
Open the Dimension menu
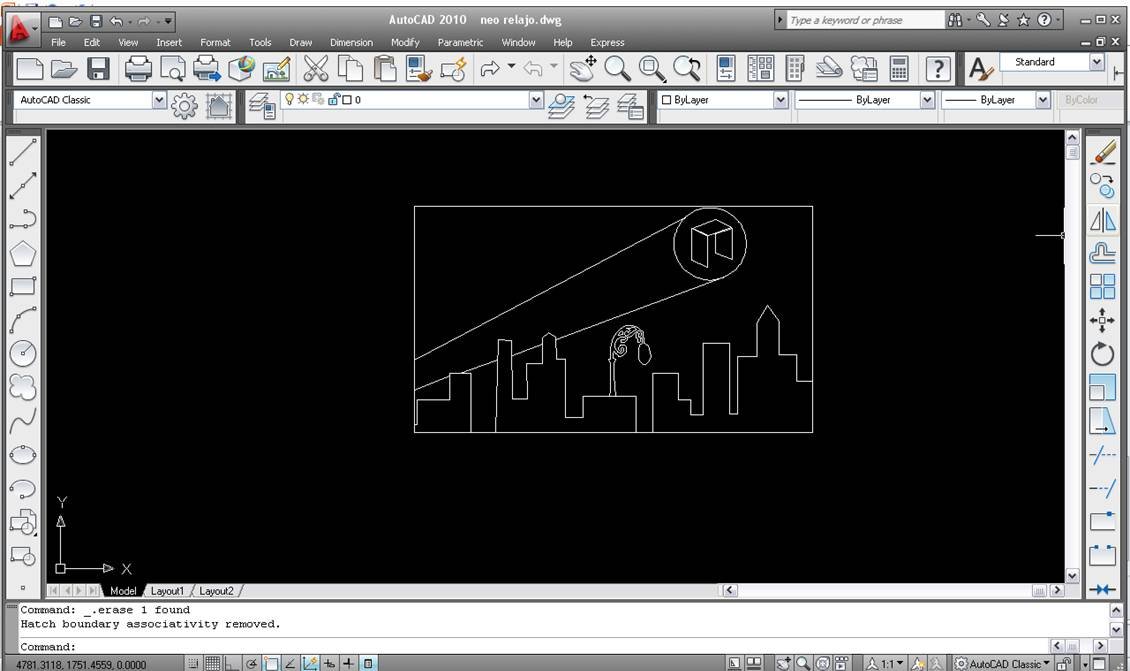(352, 43)
